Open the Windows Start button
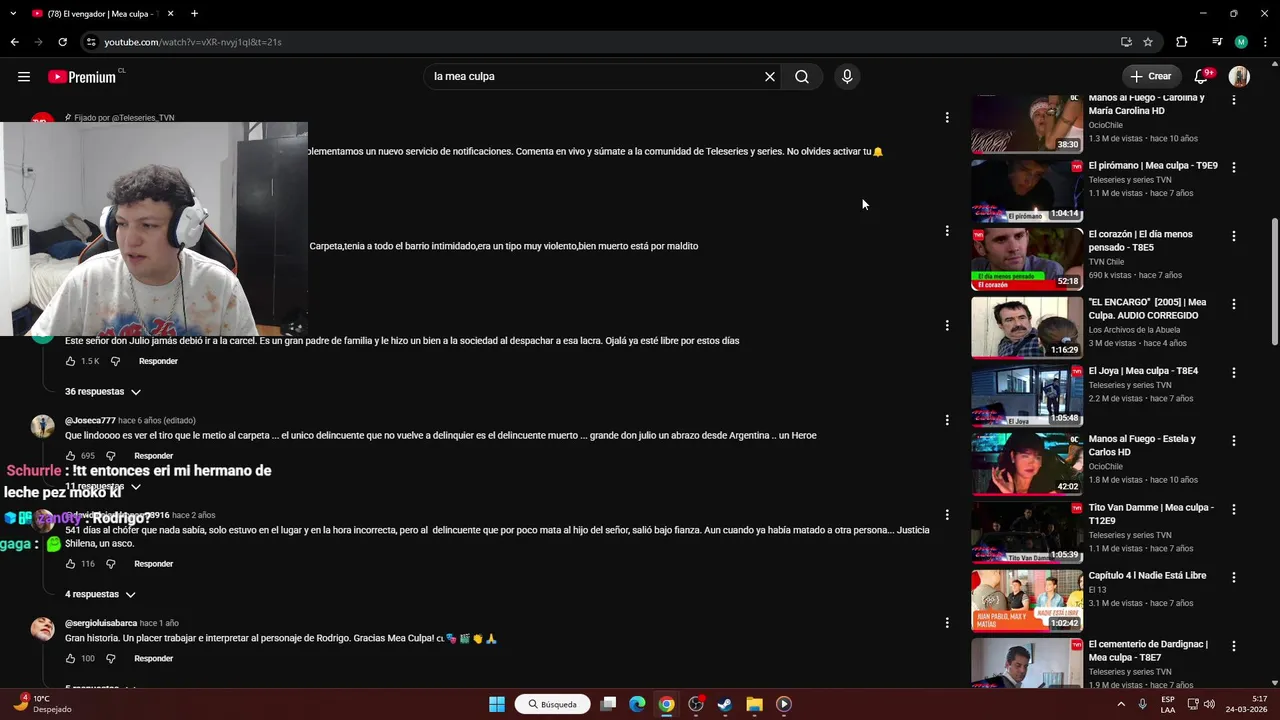This screenshot has height=720, width=1280. point(497,704)
